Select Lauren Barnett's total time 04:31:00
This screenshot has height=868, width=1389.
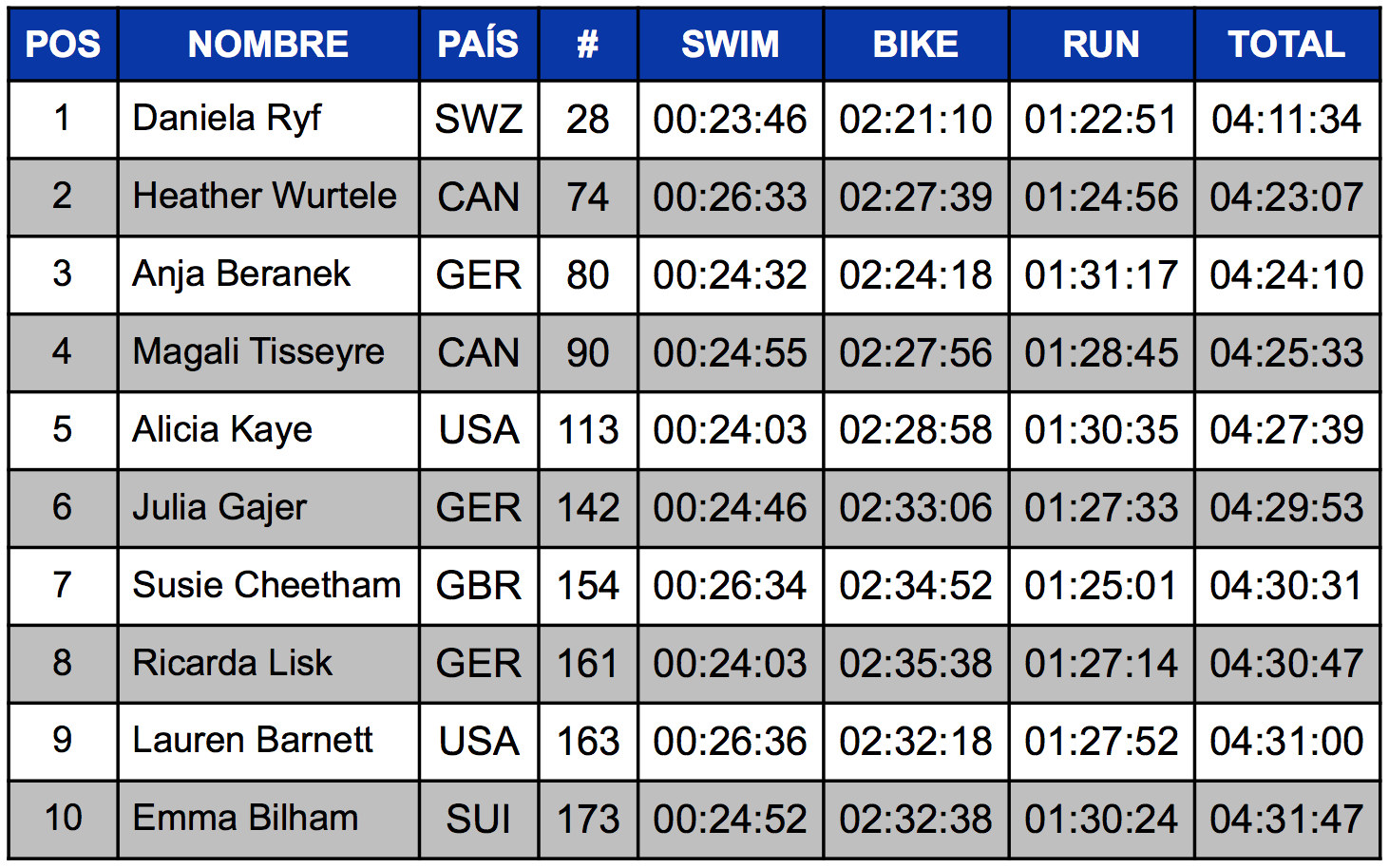tap(1286, 742)
